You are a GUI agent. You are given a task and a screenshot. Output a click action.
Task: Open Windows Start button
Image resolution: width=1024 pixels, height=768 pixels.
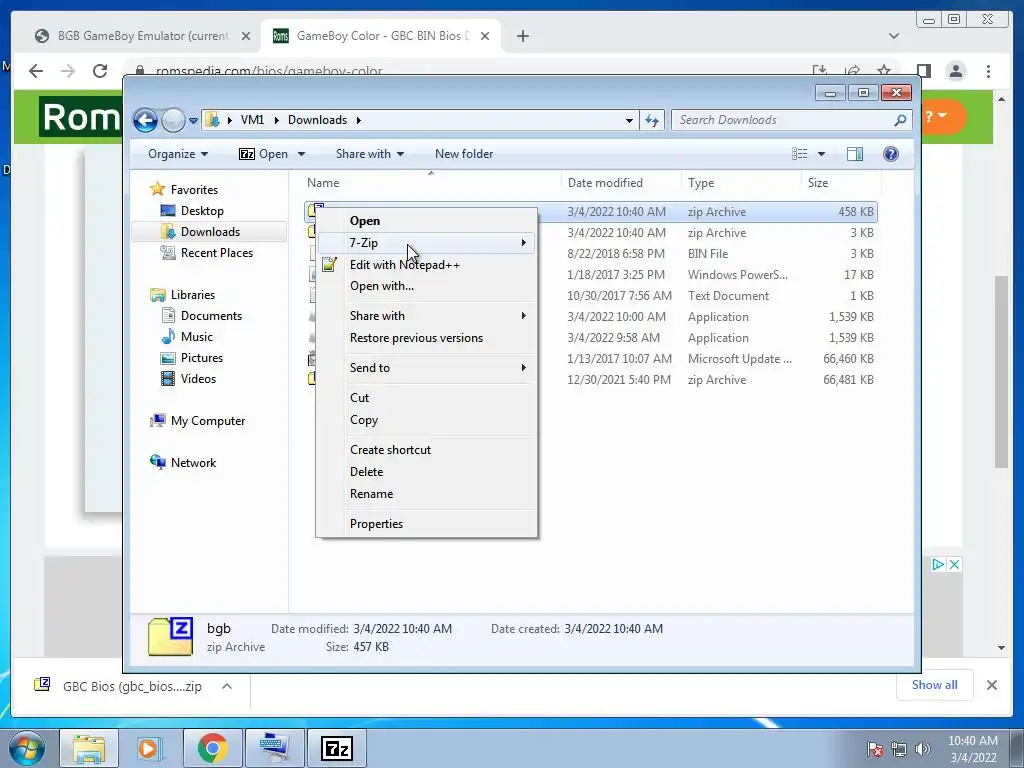pyautogui.click(x=26, y=748)
